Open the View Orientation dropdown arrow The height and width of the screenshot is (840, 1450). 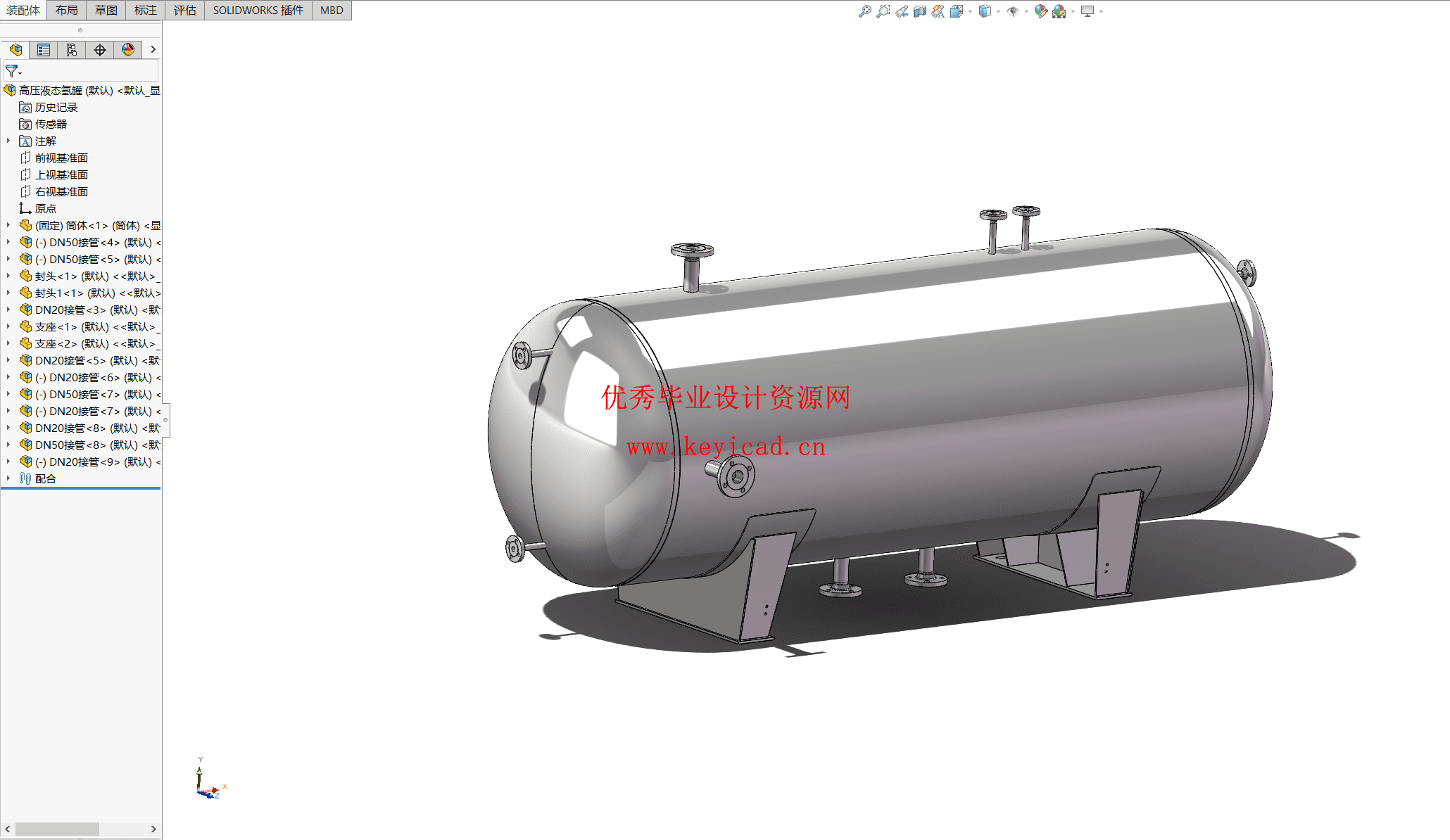pos(970,11)
